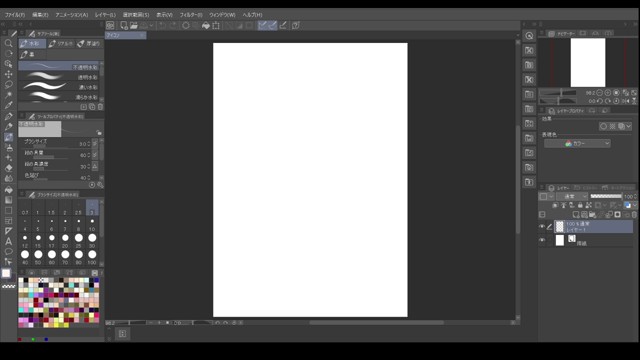Viewport: 640px width, 360px height.
Task: Select the Lasso selection tool
Action: click(x=8, y=84)
